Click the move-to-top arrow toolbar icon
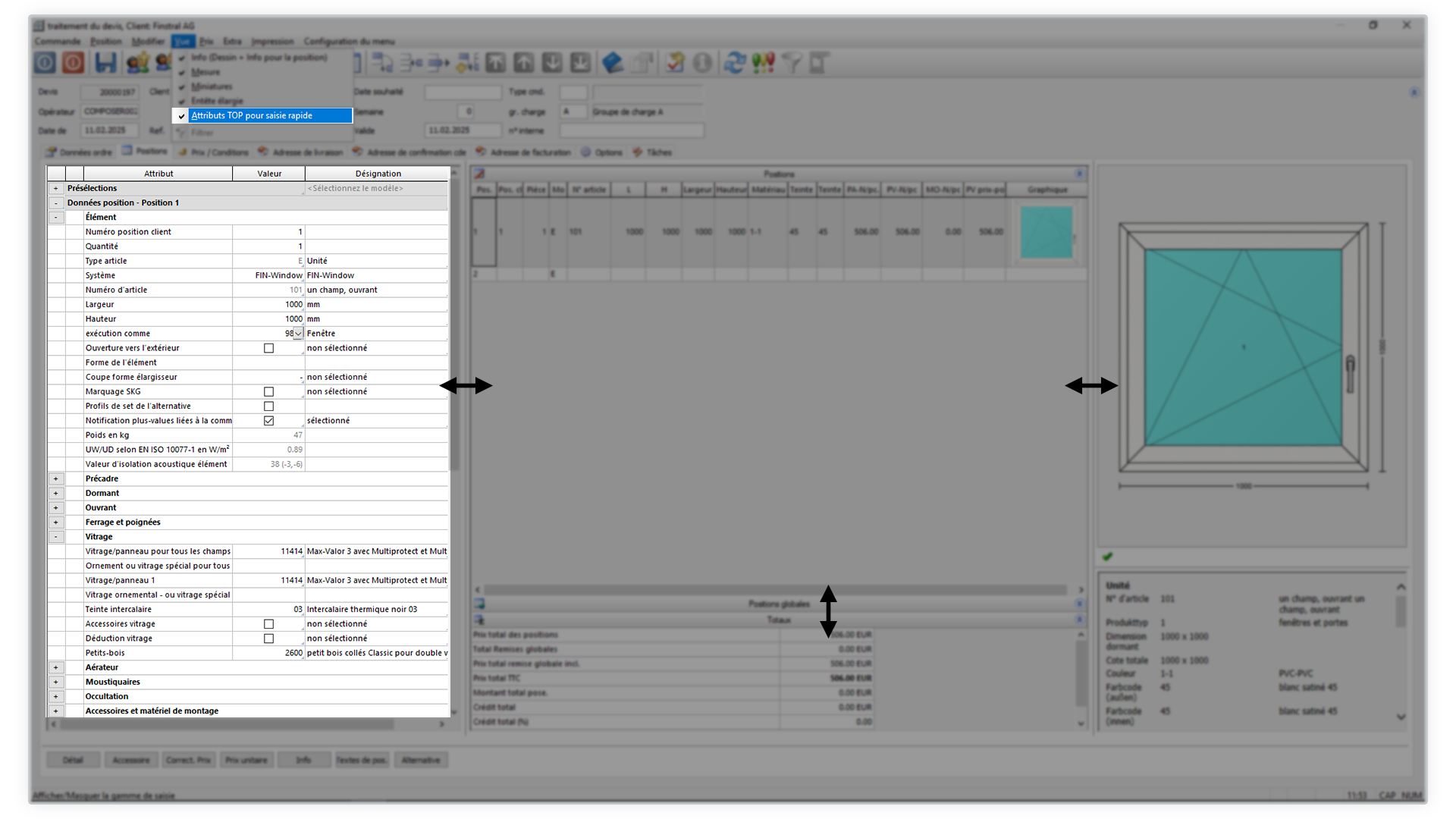Viewport: 1456px width, 819px height. click(x=496, y=62)
